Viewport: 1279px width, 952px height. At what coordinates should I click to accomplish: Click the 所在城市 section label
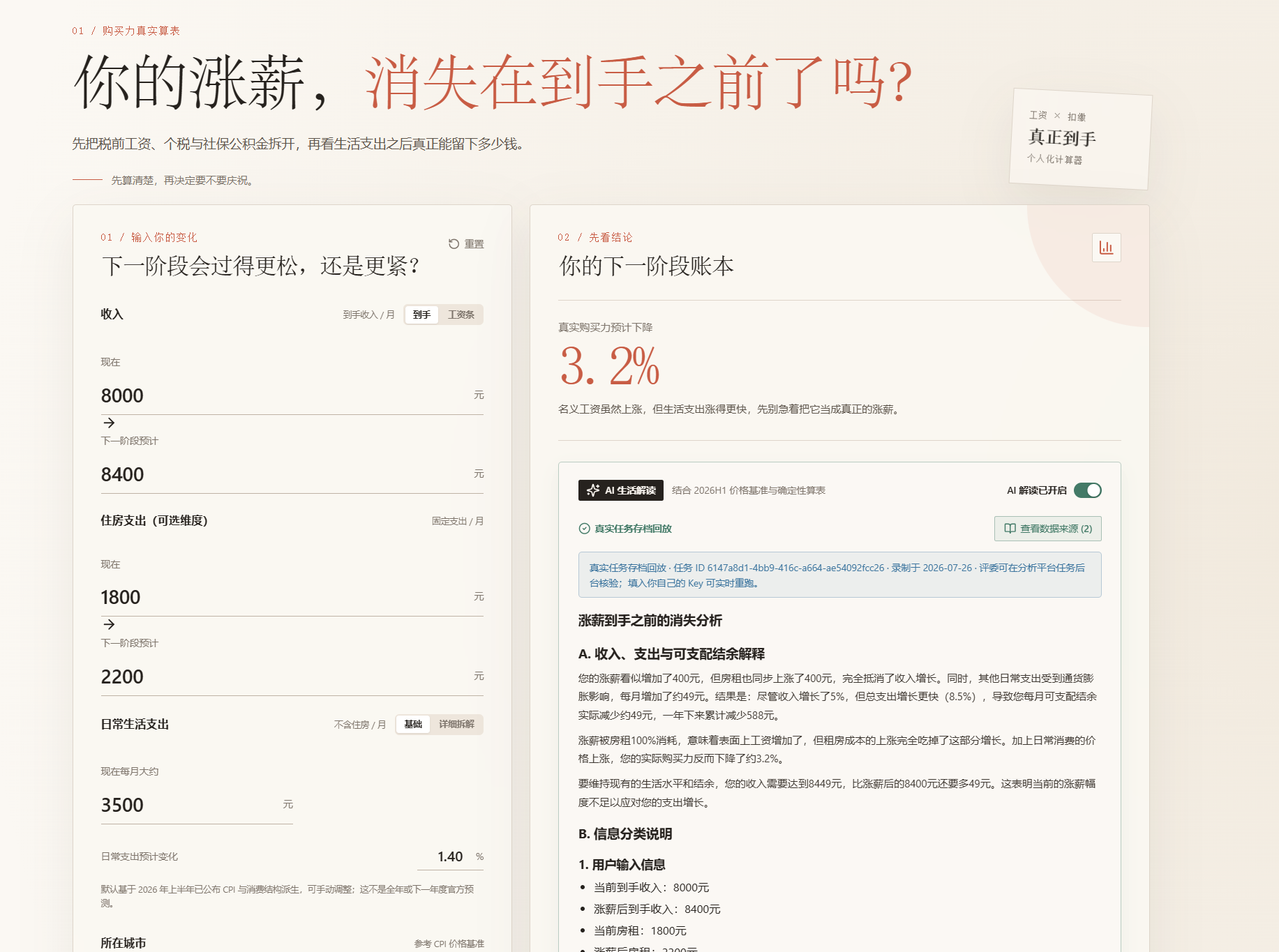click(x=124, y=943)
